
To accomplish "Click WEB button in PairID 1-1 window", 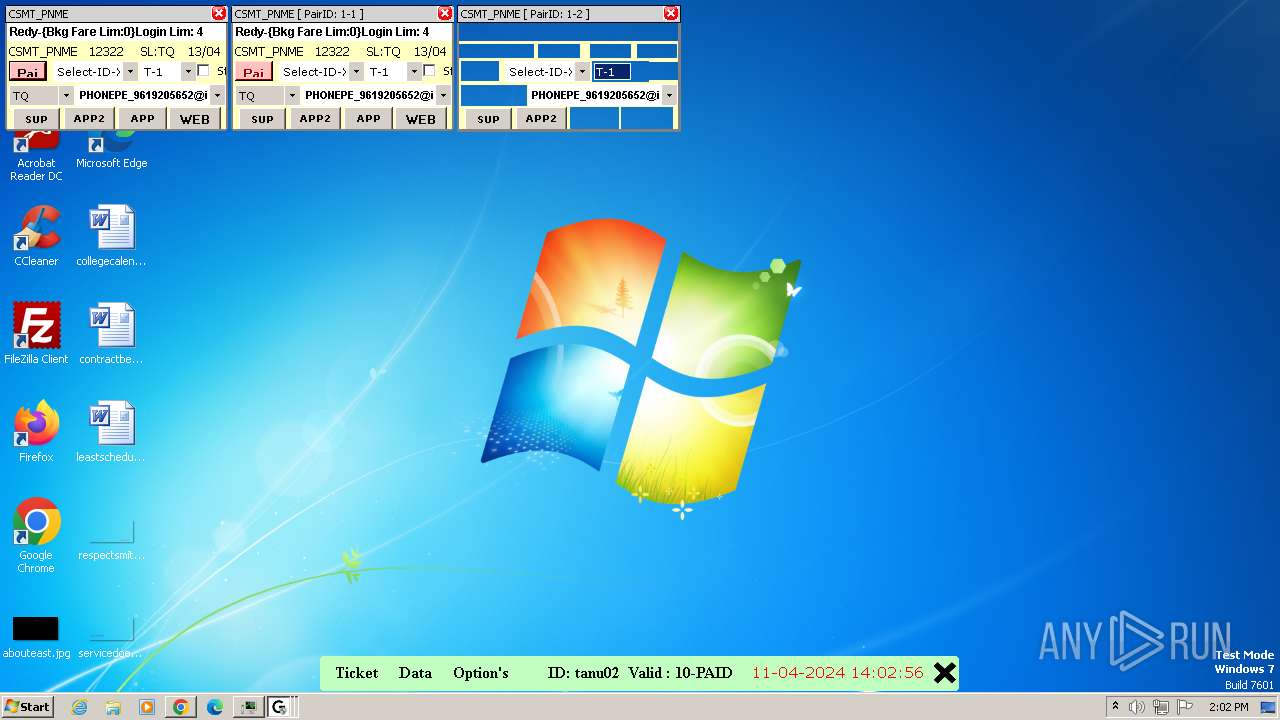I will click(421, 119).
